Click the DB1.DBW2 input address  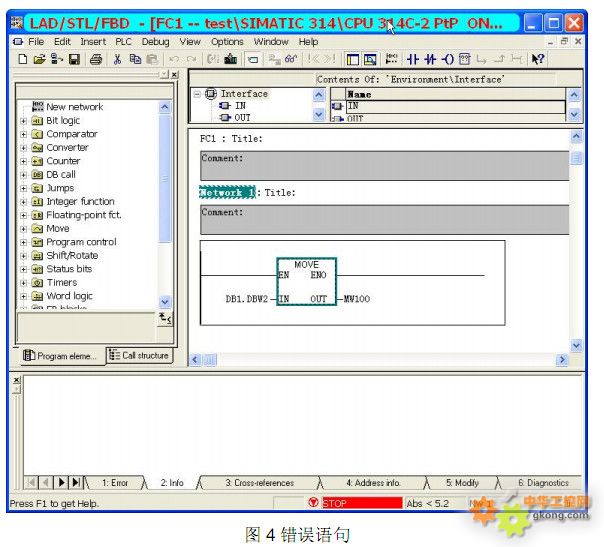point(247,299)
